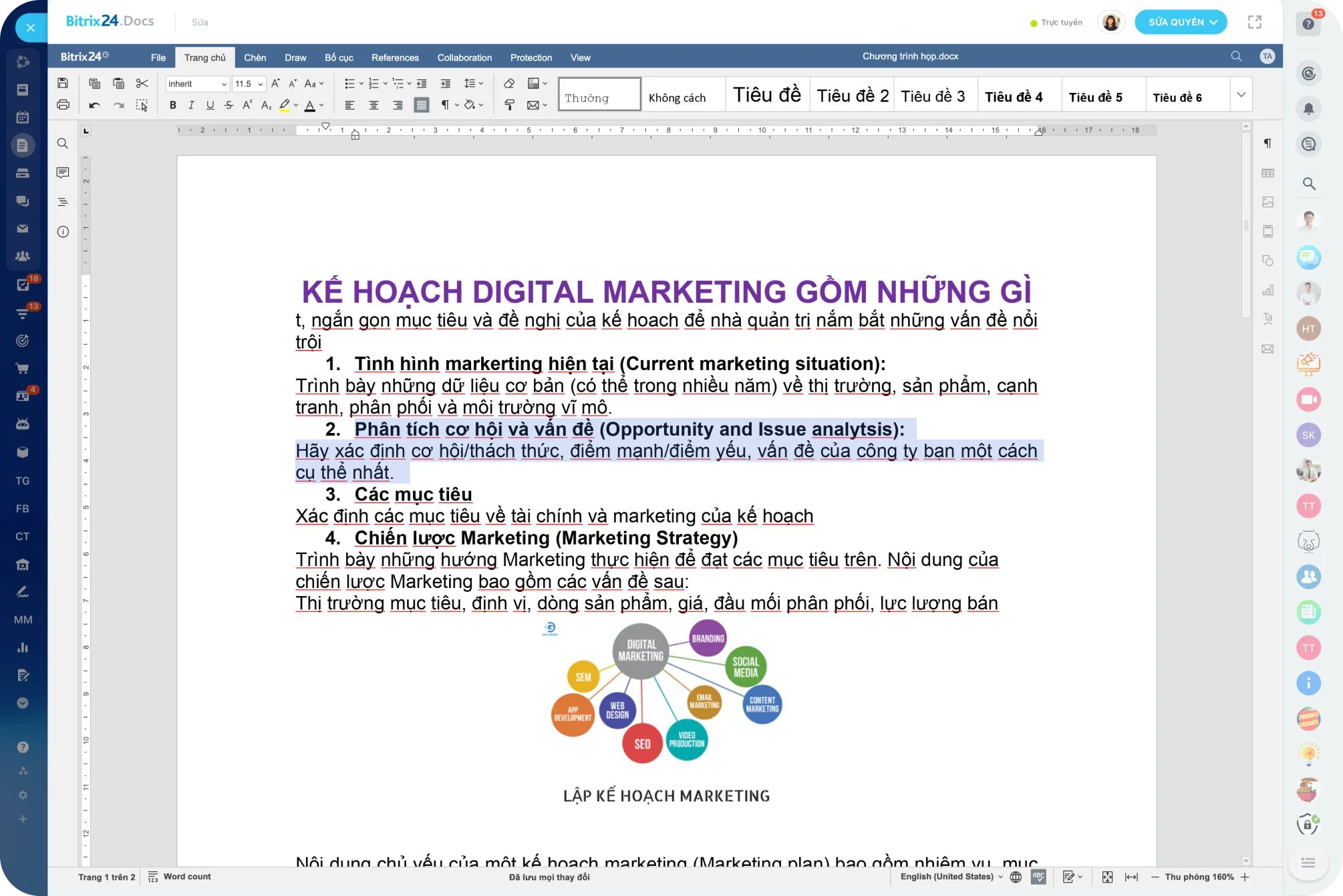This screenshot has width=1343, height=896.
Task: Apply the Tiêu đề 2 heading style
Action: (852, 95)
